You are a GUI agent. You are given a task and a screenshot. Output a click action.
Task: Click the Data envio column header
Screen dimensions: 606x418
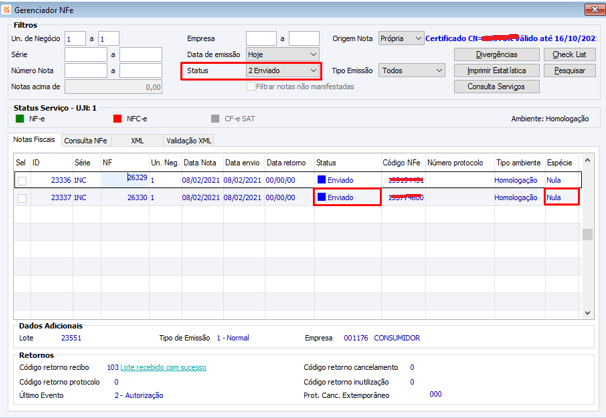[x=243, y=163]
